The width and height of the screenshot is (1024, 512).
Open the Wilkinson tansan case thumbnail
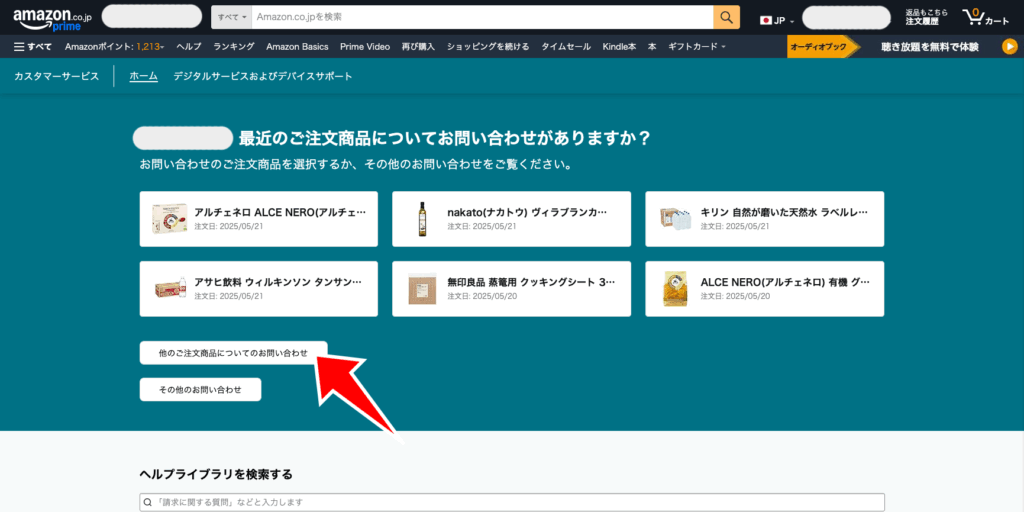point(170,289)
